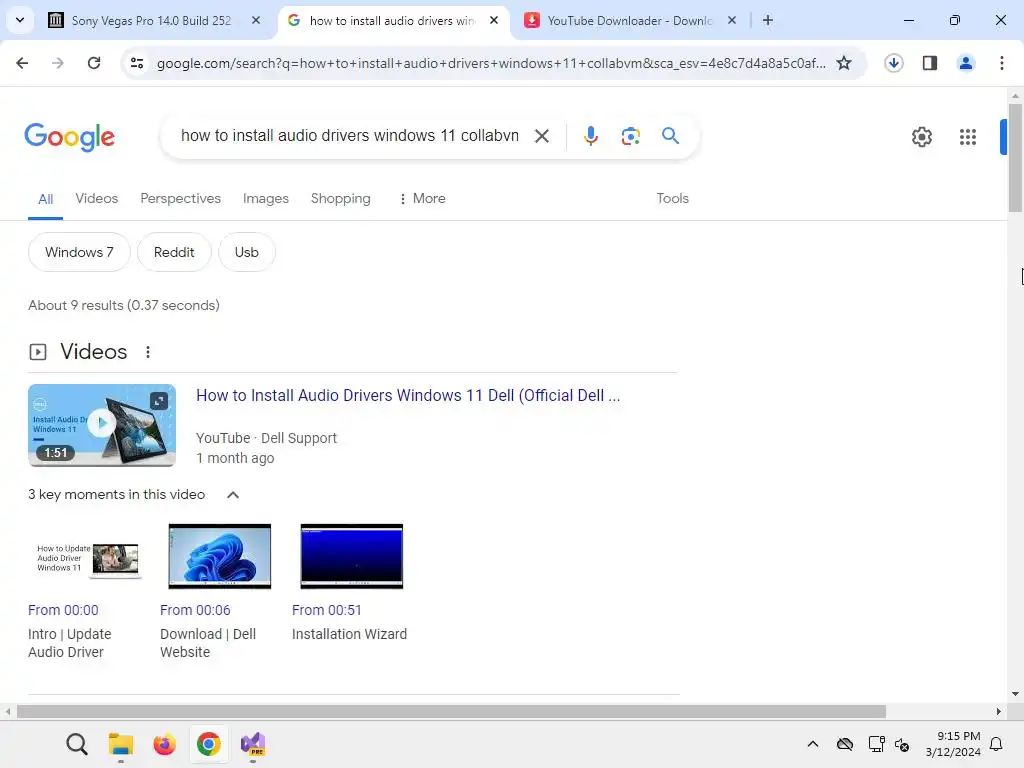Select the Perspectives tab

tap(180, 198)
